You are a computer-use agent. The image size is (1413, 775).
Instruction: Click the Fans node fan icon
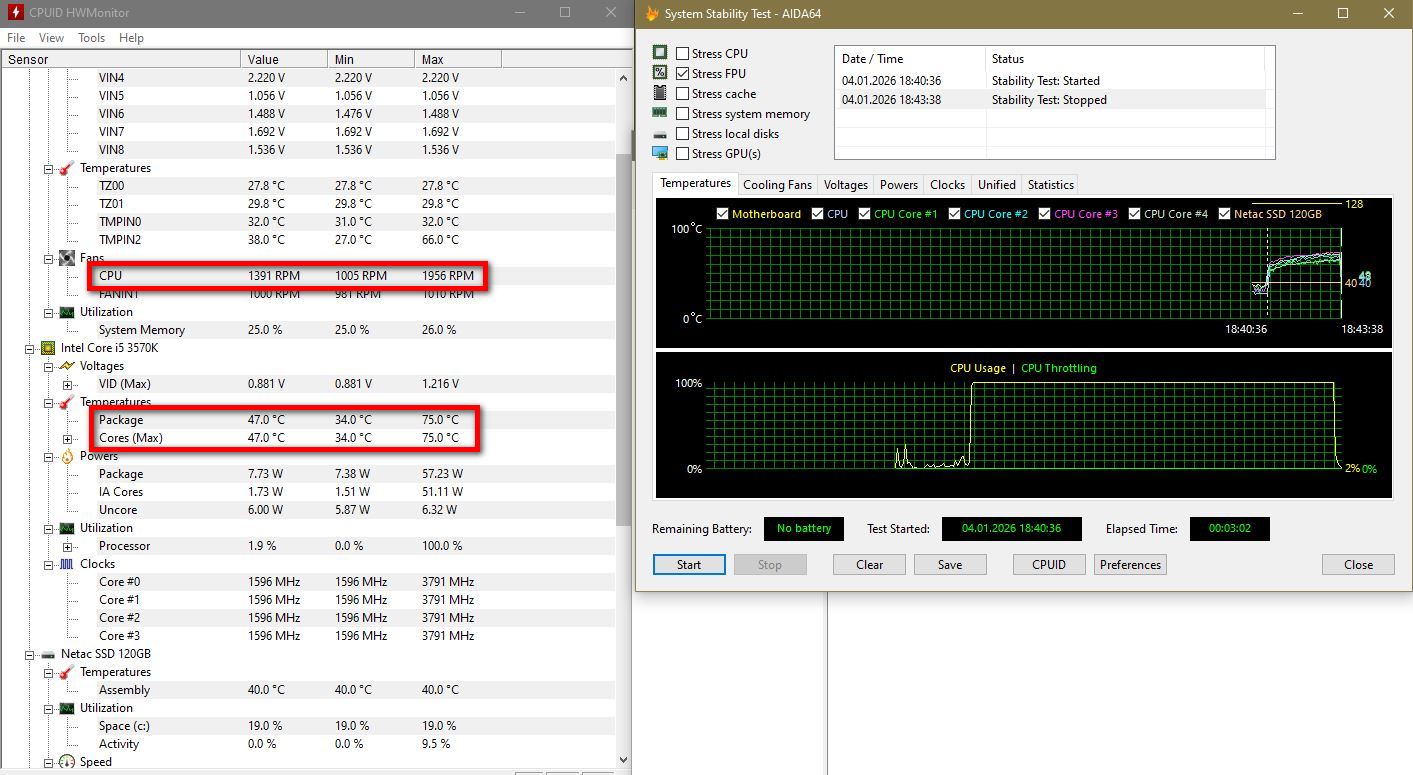[67, 258]
